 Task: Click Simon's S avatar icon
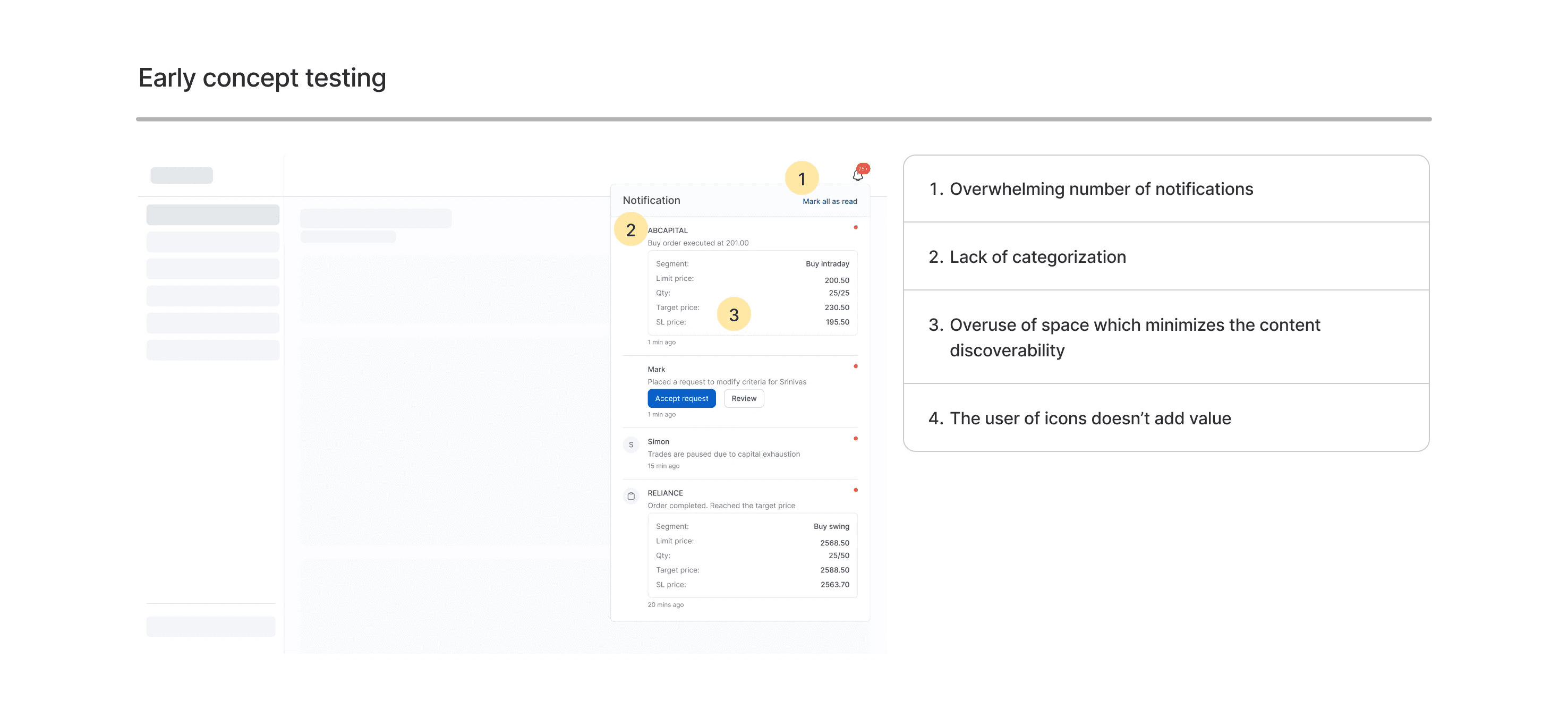[x=630, y=444]
